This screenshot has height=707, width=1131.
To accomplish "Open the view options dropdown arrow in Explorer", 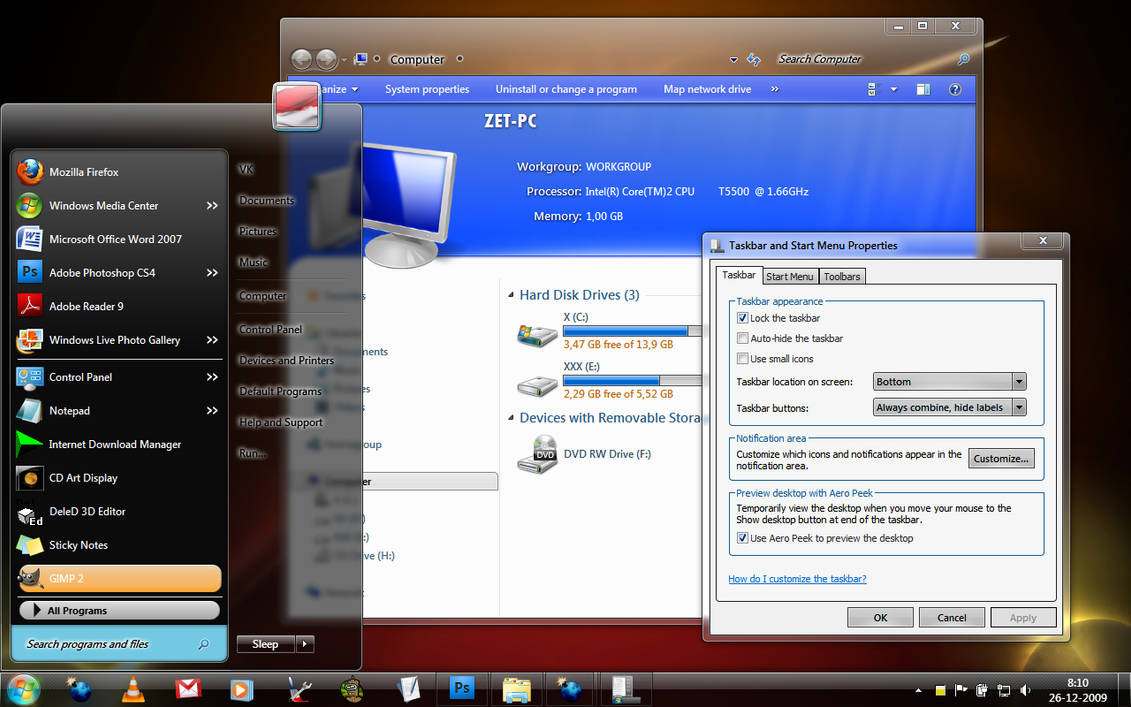I will click(894, 89).
